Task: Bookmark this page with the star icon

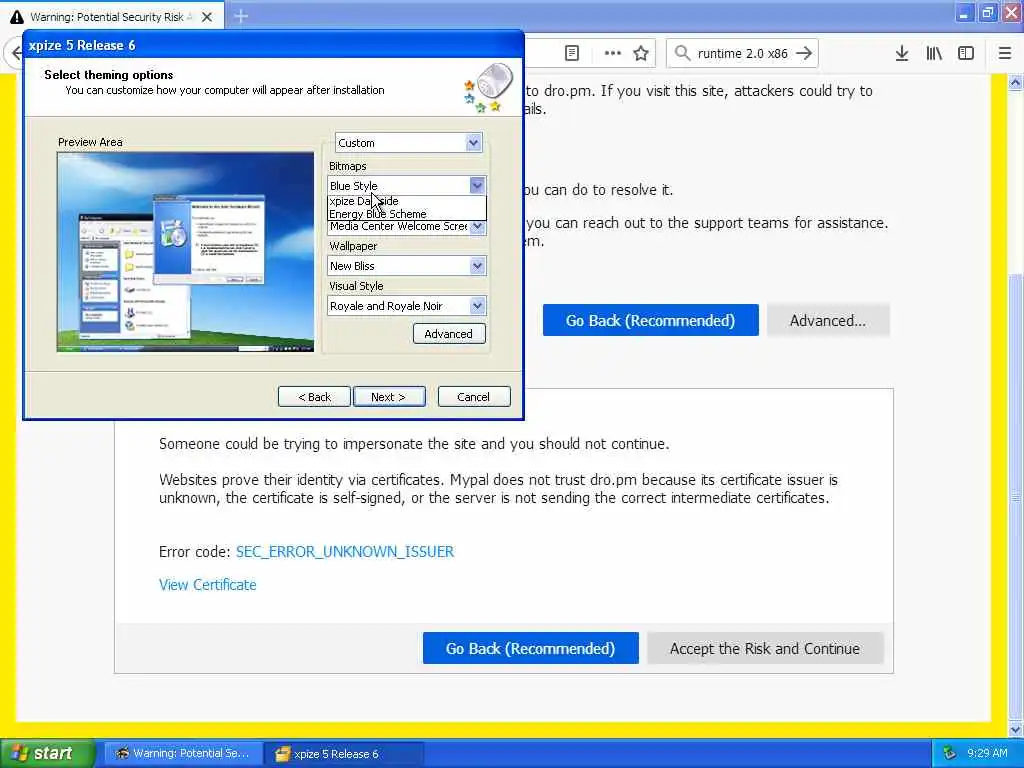Action: (x=641, y=53)
